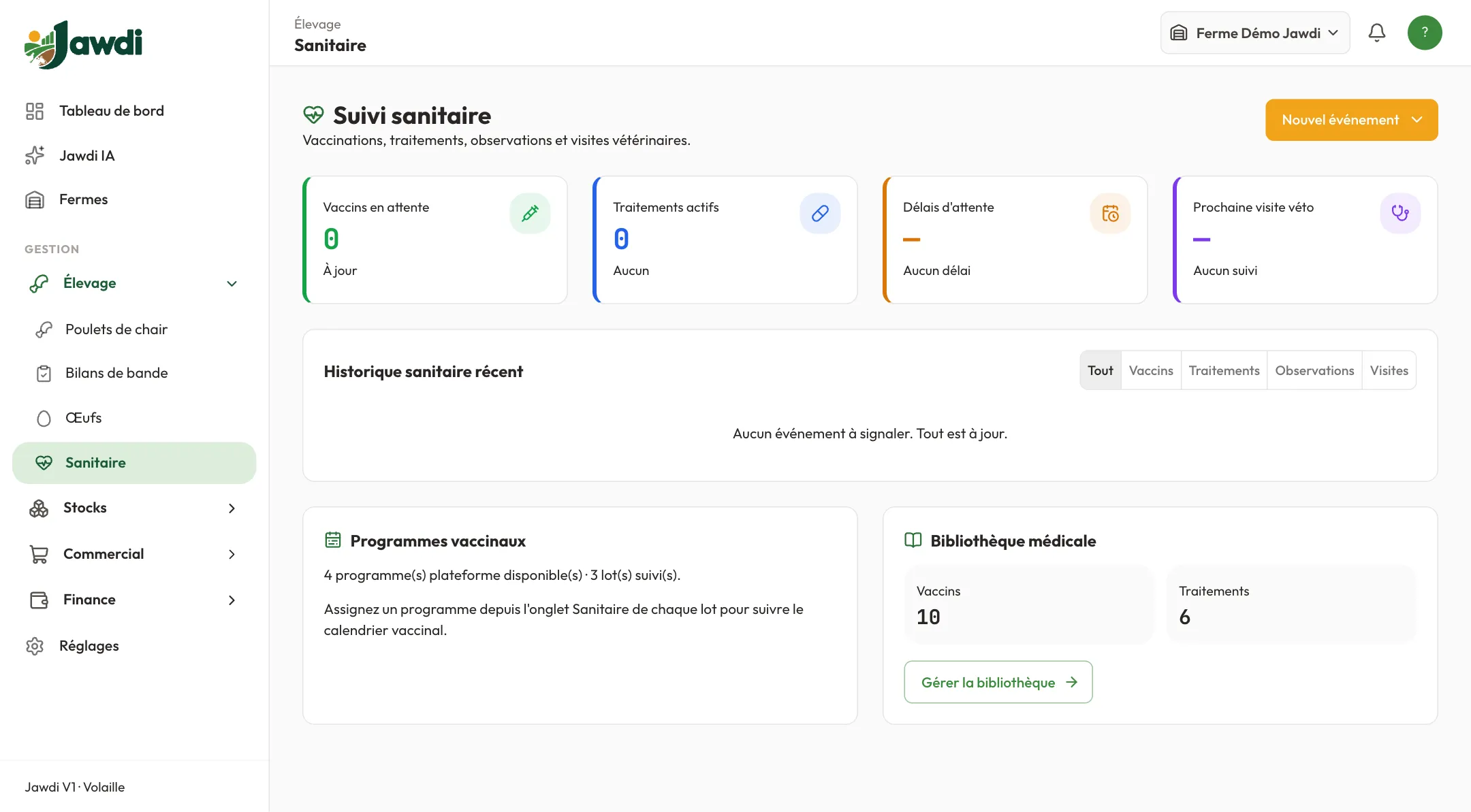1471x812 pixels.
Task: Click the stethoscope icon on Prochaine visite véto
Action: 1400,214
